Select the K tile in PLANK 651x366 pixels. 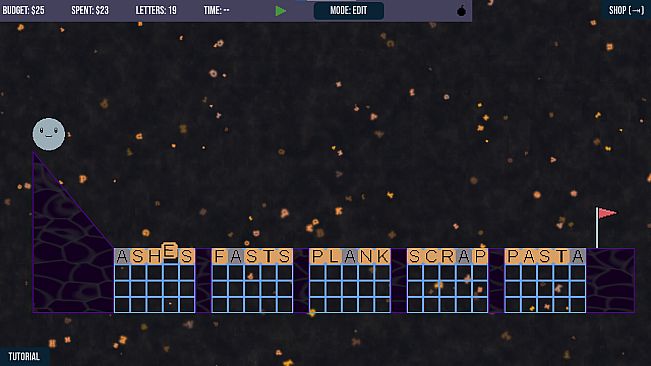pos(382,256)
